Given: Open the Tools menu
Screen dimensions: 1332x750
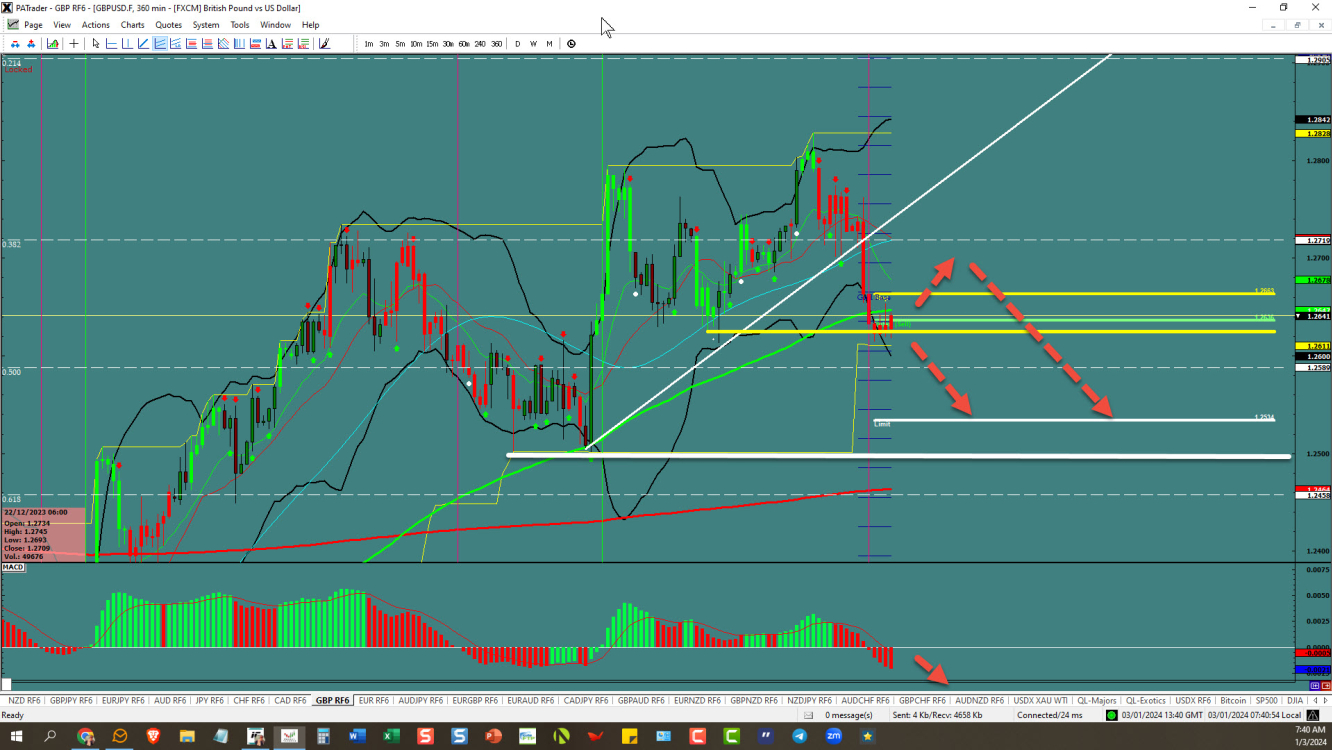Looking at the screenshot, I should 240,25.
